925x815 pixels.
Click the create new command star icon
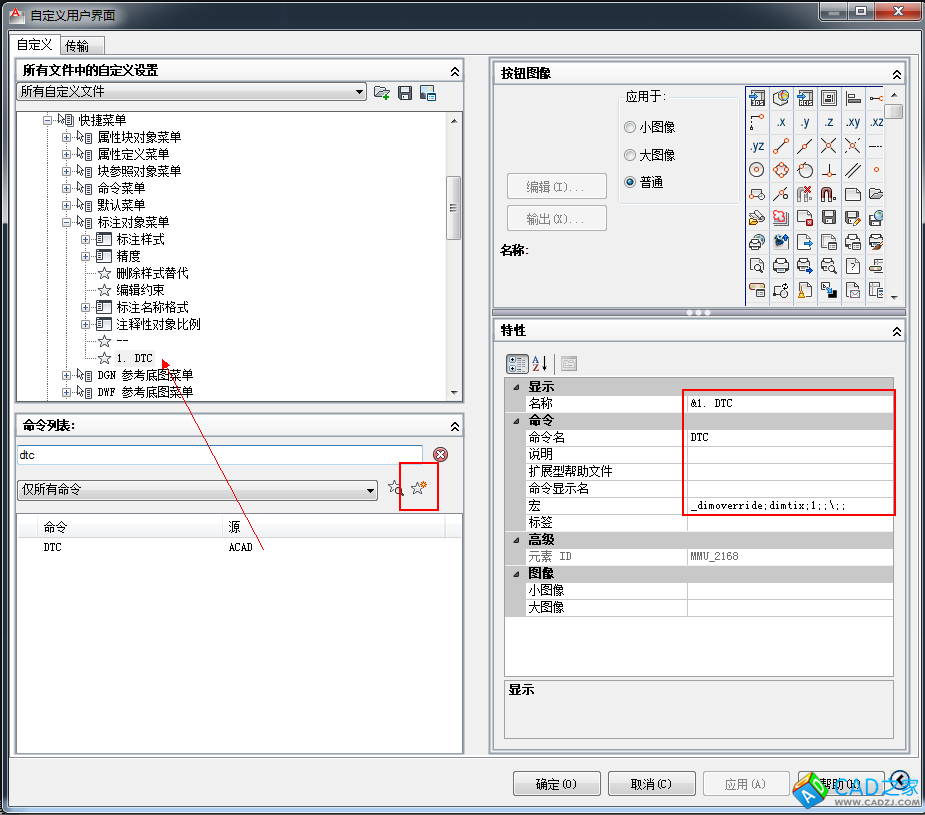[419, 488]
